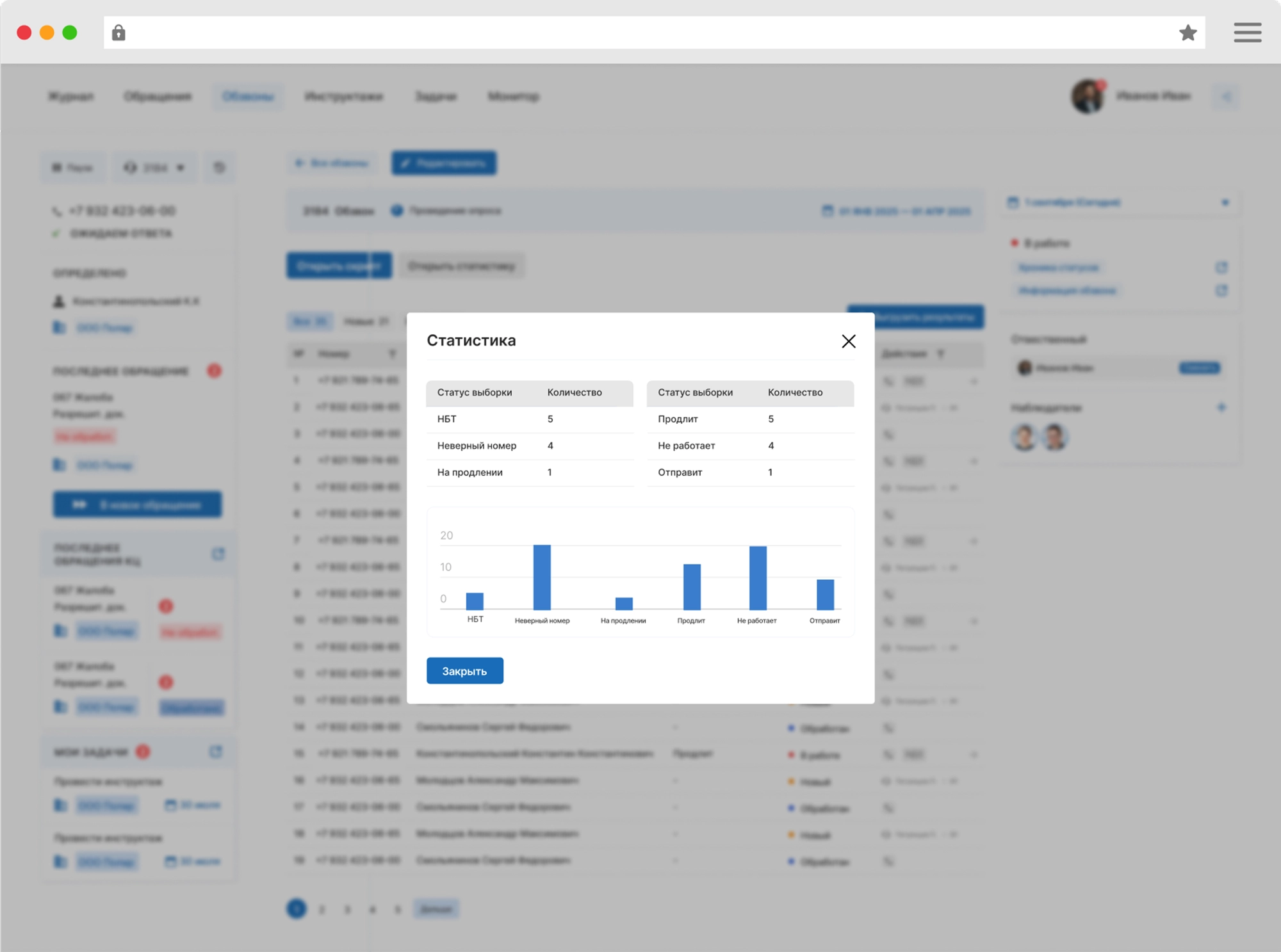The width and height of the screenshot is (1281, 952).
Task: Close the Статистика dialog with the X icon
Action: (848, 341)
